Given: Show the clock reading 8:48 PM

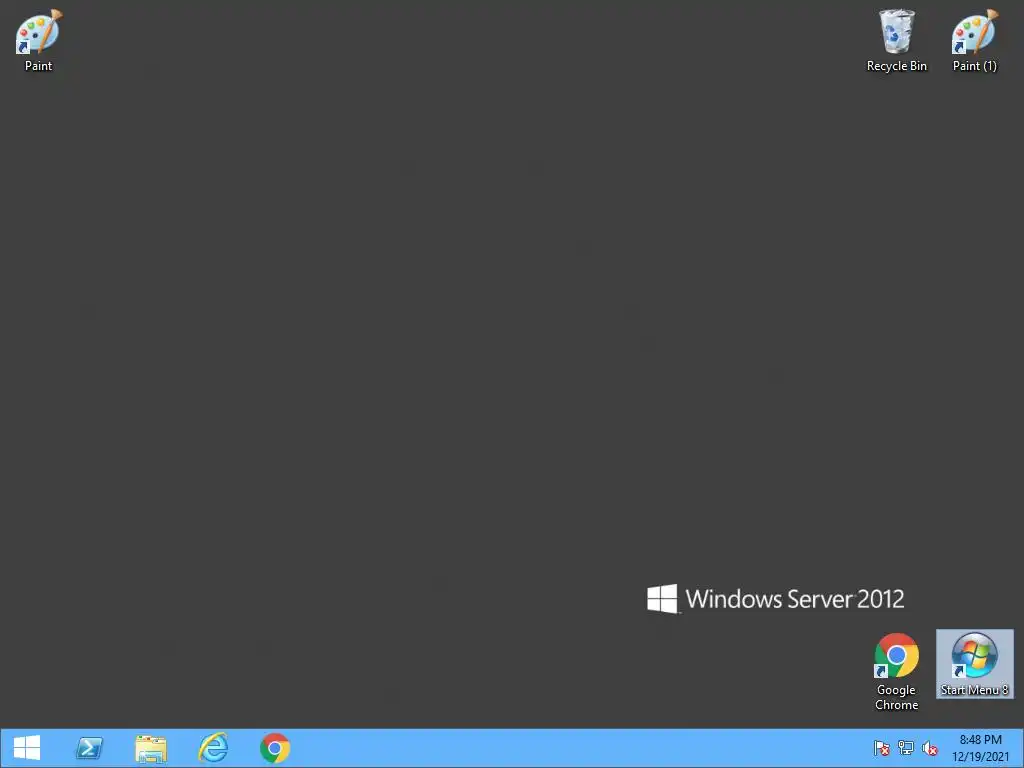Looking at the screenshot, I should point(980,740).
